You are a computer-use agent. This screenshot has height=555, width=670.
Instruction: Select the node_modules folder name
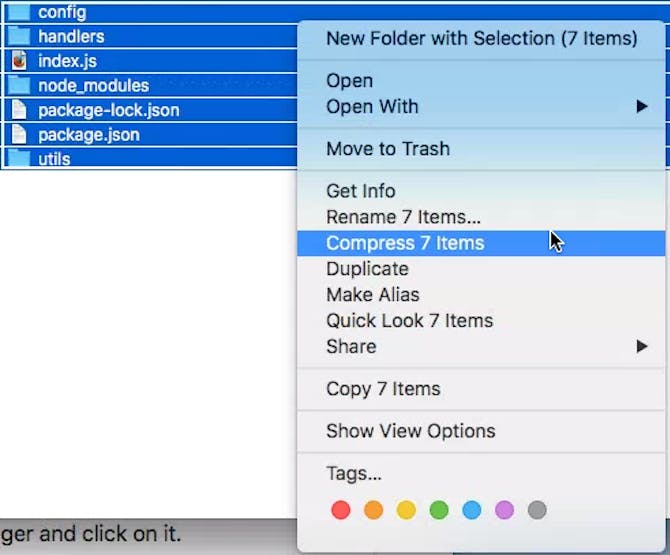(x=94, y=86)
